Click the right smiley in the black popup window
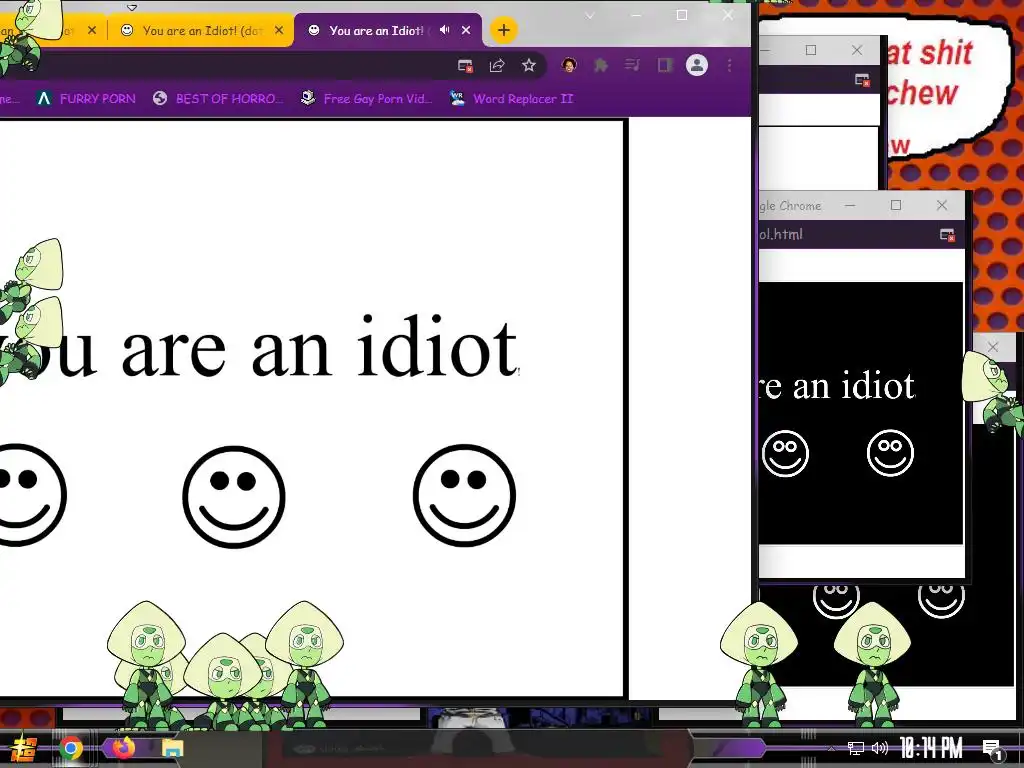The image size is (1024, 768). [890, 453]
